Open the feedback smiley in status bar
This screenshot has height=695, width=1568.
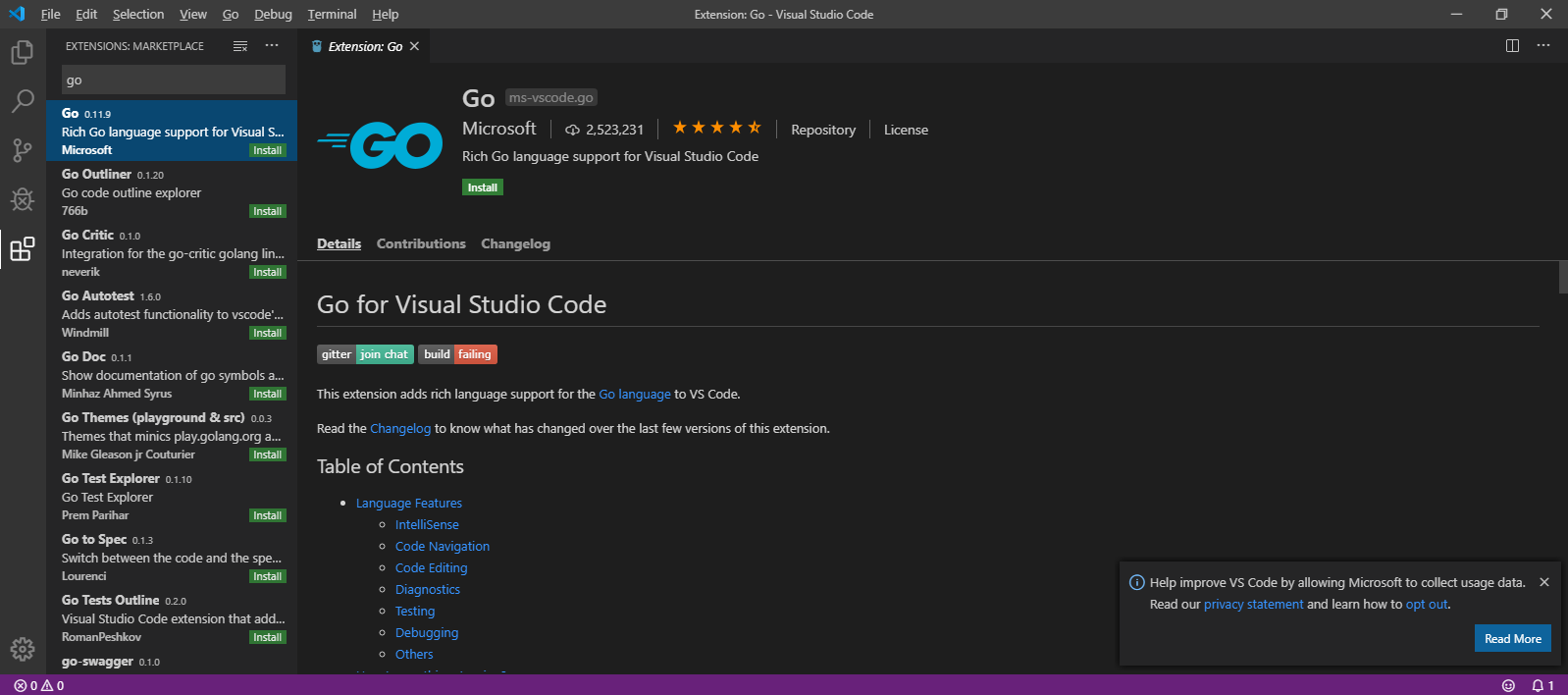click(x=1508, y=685)
